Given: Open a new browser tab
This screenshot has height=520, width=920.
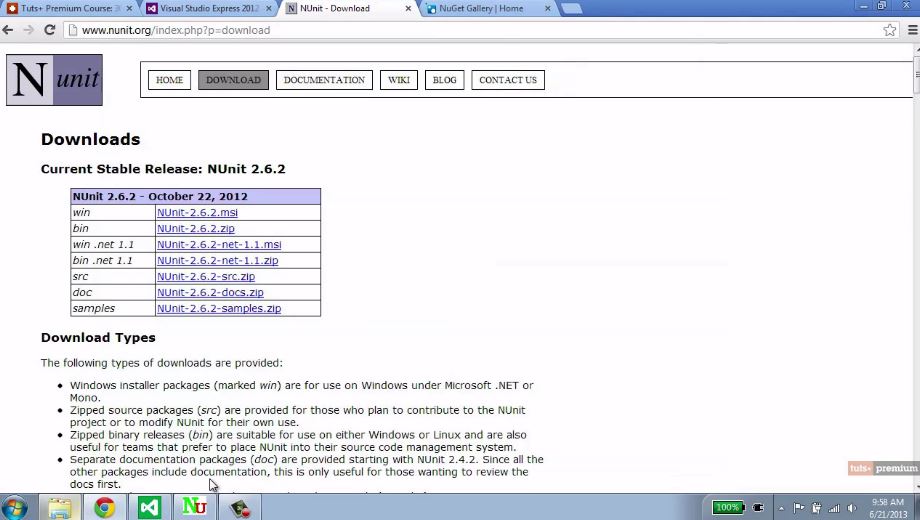Looking at the screenshot, I should tap(571, 8).
